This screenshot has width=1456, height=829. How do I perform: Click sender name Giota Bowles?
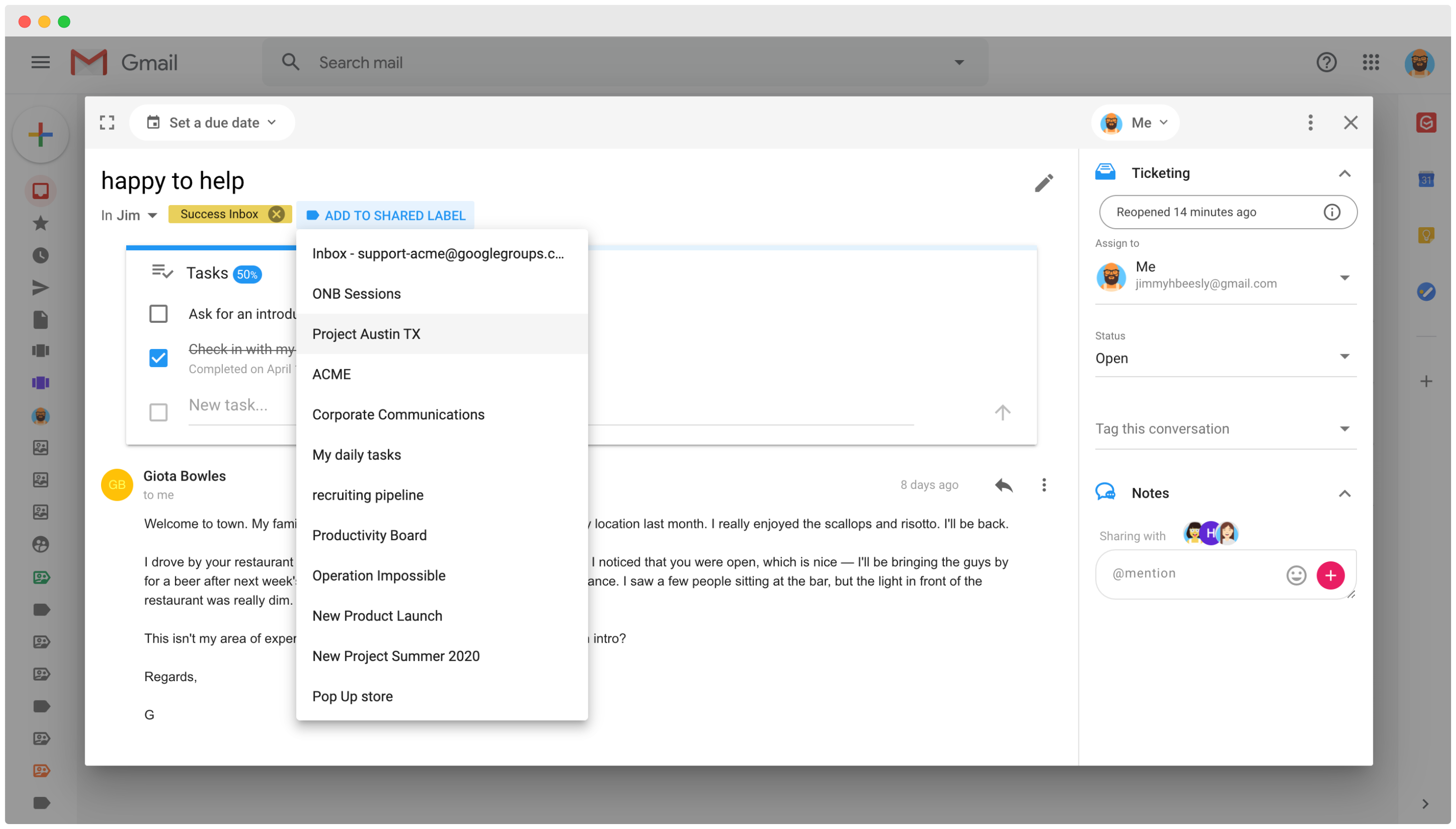pos(184,476)
